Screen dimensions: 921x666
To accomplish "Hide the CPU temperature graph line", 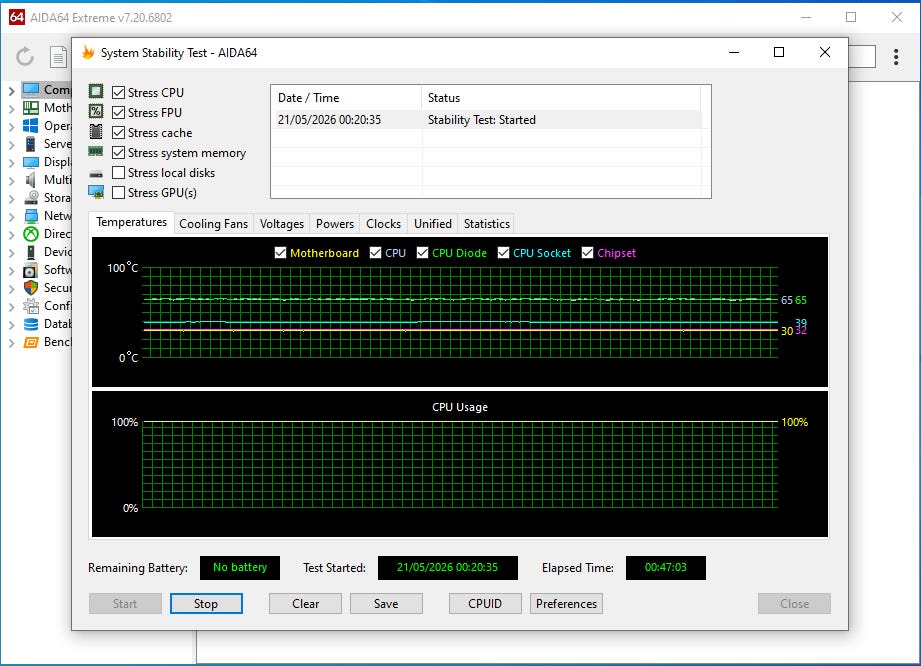I will pyautogui.click(x=375, y=253).
